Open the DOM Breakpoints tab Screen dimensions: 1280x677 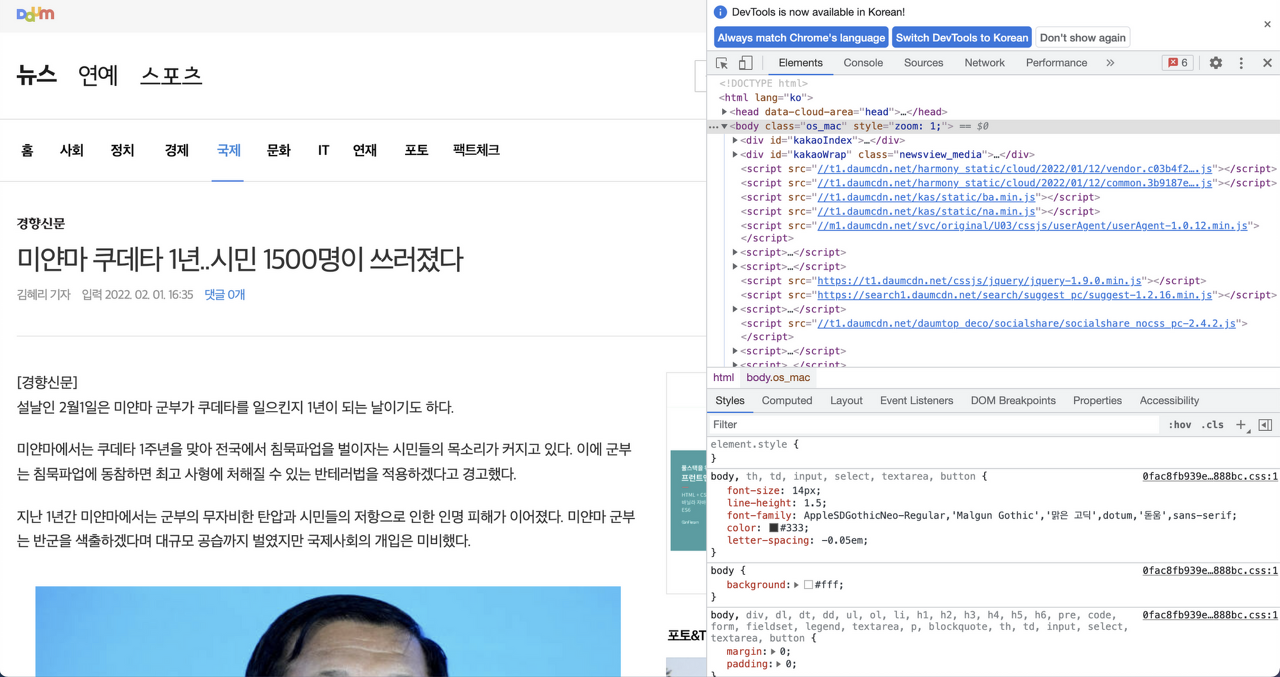point(1013,401)
